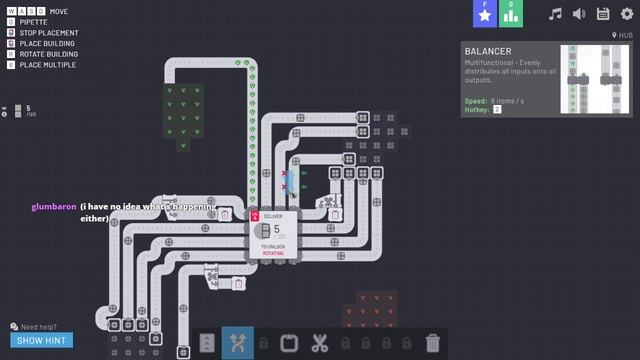640x360 pixels.
Task: Click the MOVE keybinding hint
Action: click(x=59, y=11)
